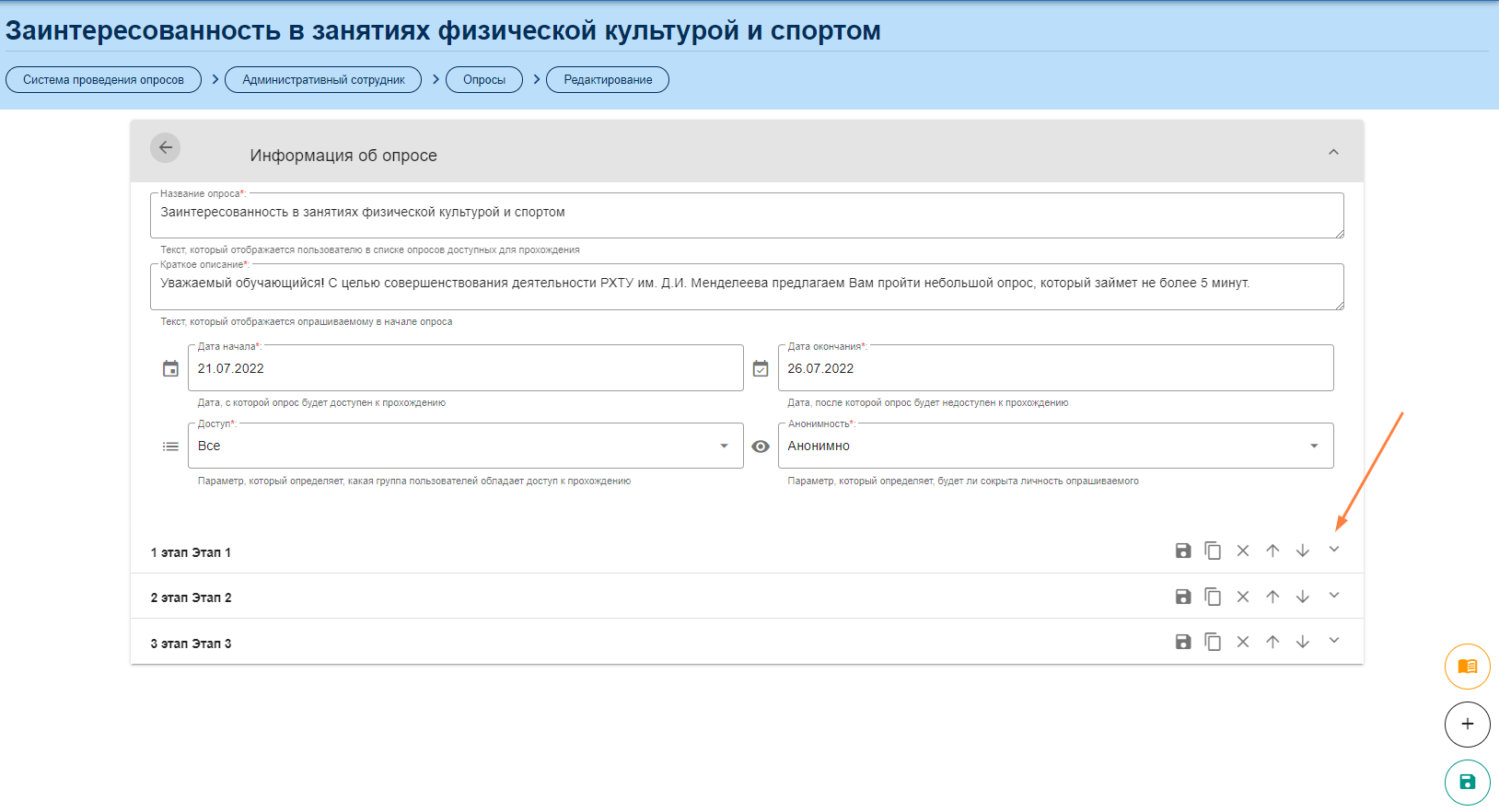The height and width of the screenshot is (812, 1499).
Task: Click the eye icon beside Анонимность
Action: click(x=761, y=447)
